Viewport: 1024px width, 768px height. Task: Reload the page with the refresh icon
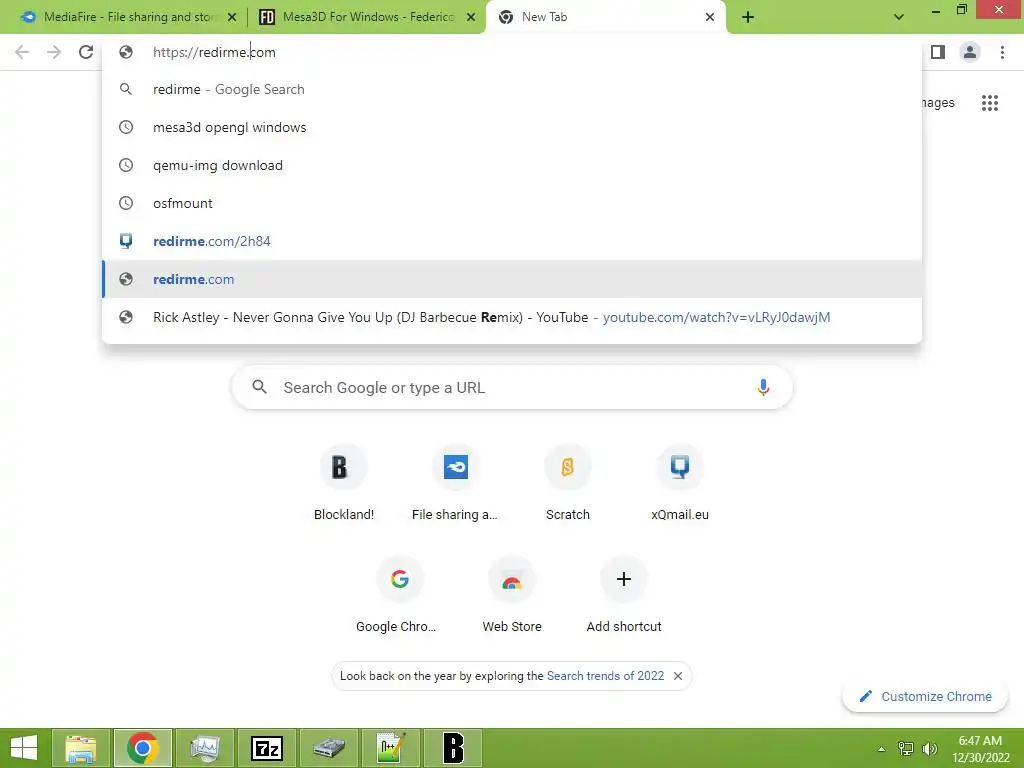[86, 52]
